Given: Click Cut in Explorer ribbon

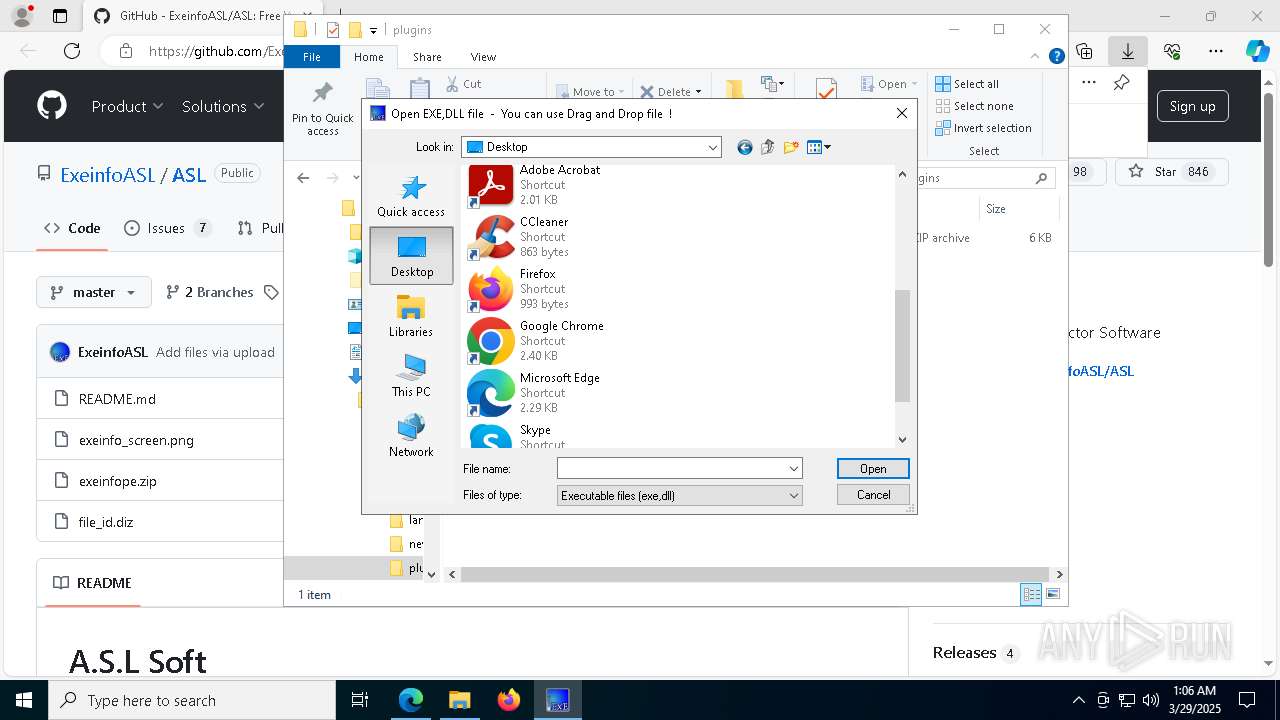Looking at the screenshot, I should pos(463,84).
